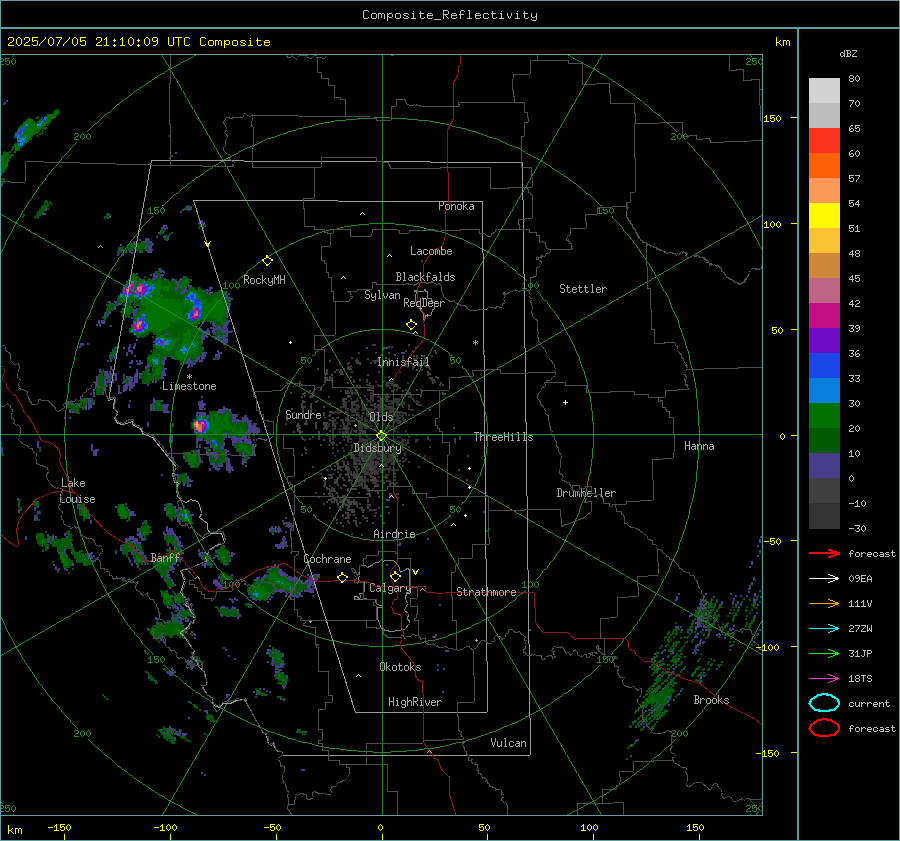The height and width of the screenshot is (841, 900).
Task: Click the dBZ legend heading
Action: click(x=848, y=53)
